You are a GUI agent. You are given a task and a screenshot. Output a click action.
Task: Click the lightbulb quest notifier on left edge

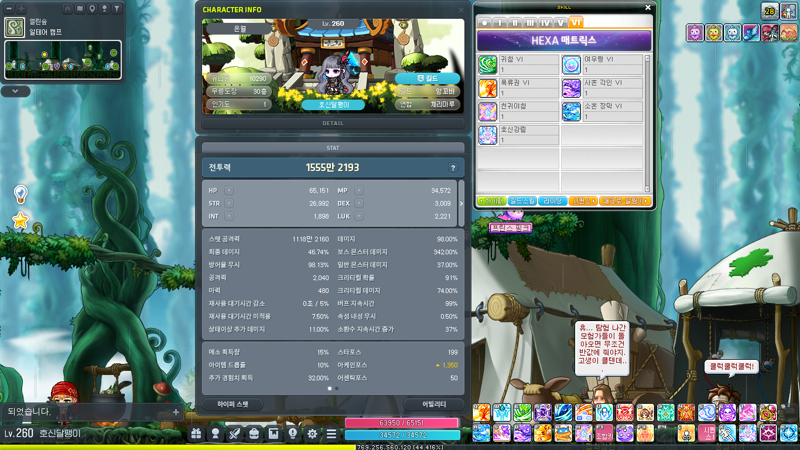click(20, 194)
